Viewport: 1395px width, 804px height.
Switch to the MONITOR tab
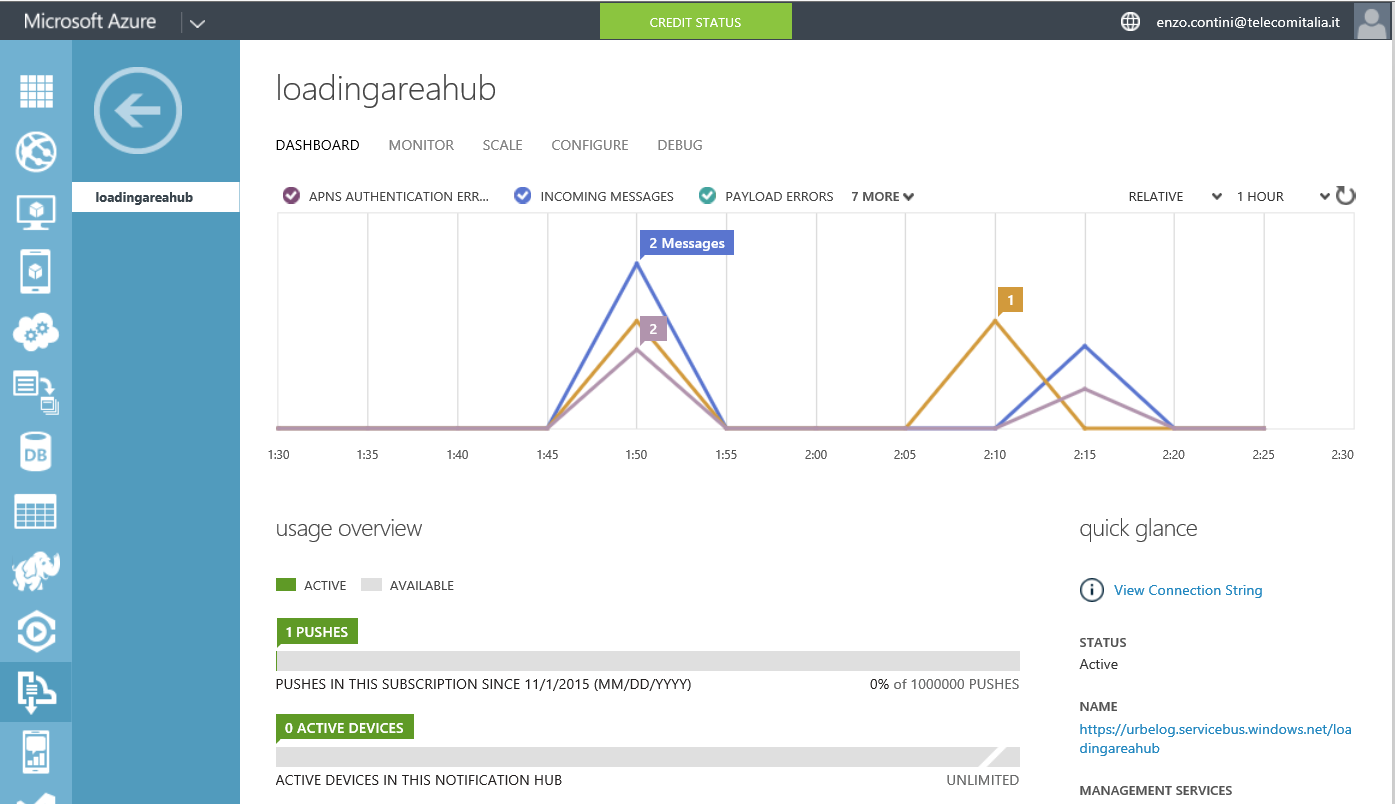pos(421,145)
